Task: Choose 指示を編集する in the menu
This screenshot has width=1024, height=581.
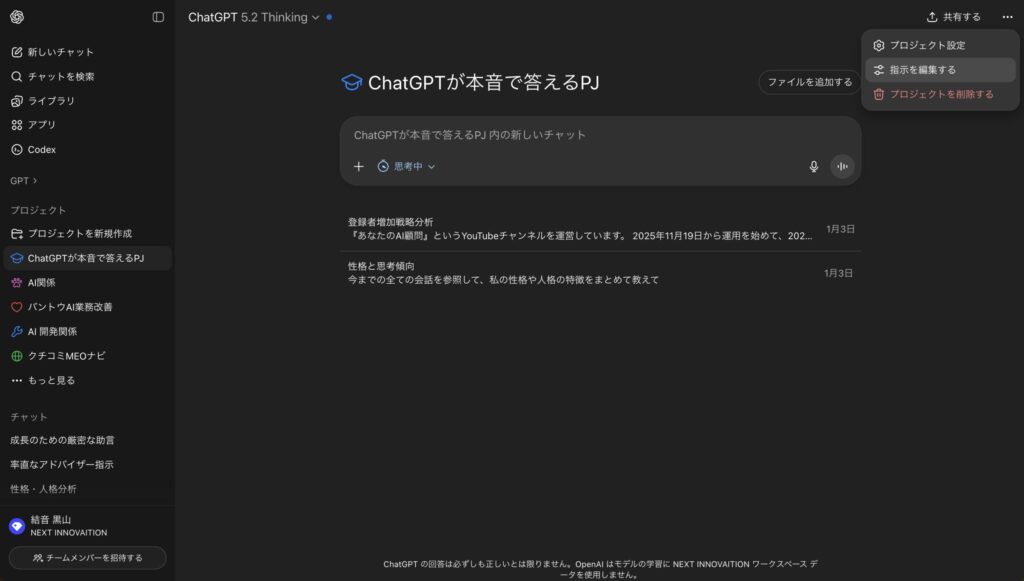Action: 922,70
